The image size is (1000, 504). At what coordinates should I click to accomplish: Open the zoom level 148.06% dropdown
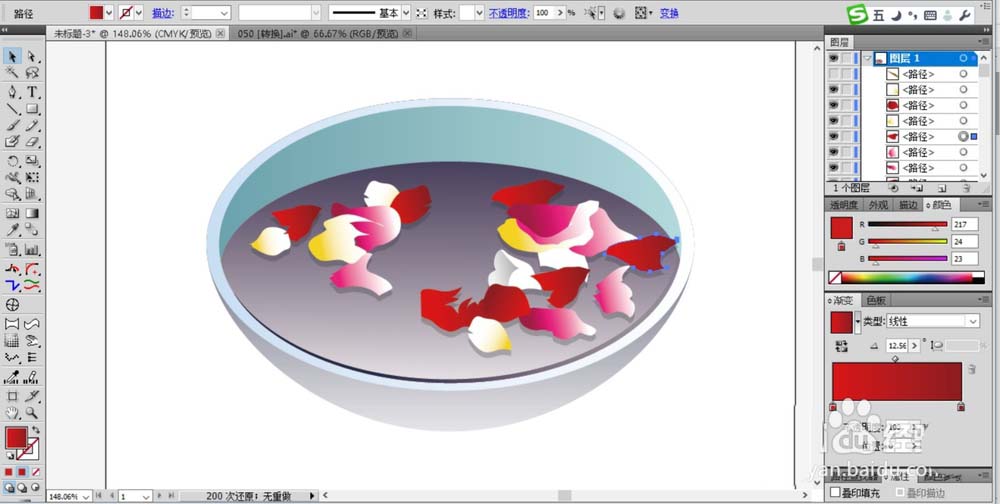(x=84, y=496)
